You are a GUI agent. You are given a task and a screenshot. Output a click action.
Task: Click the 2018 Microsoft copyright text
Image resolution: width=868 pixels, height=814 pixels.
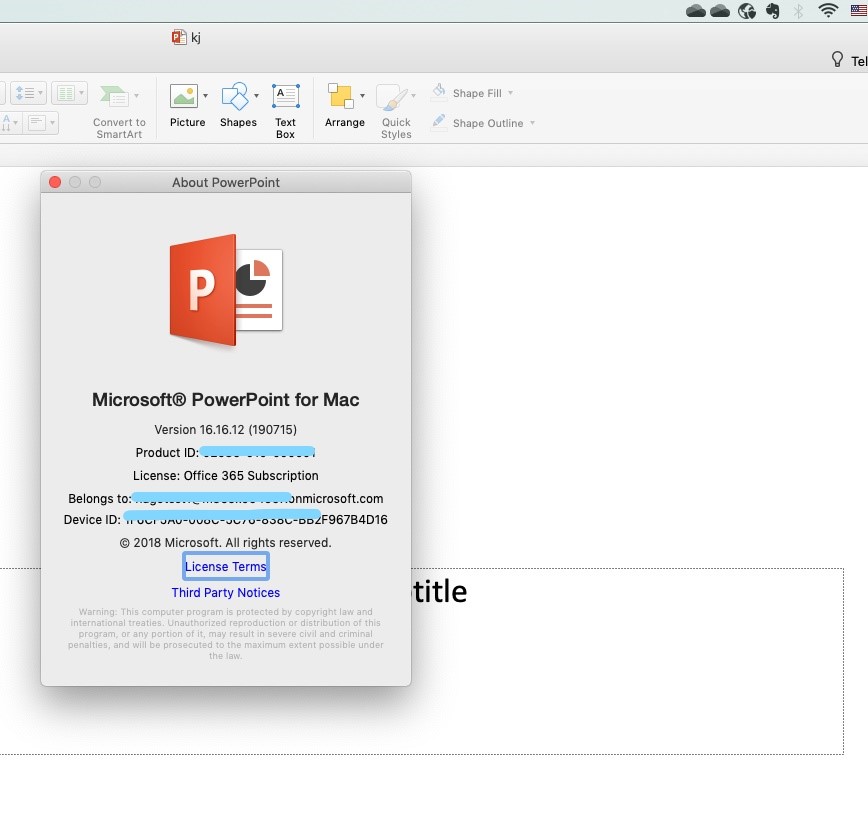(x=225, y=543)
